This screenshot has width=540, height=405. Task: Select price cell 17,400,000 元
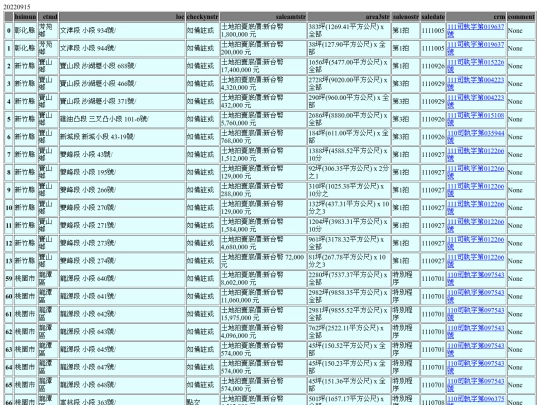(x=263, y=66)
